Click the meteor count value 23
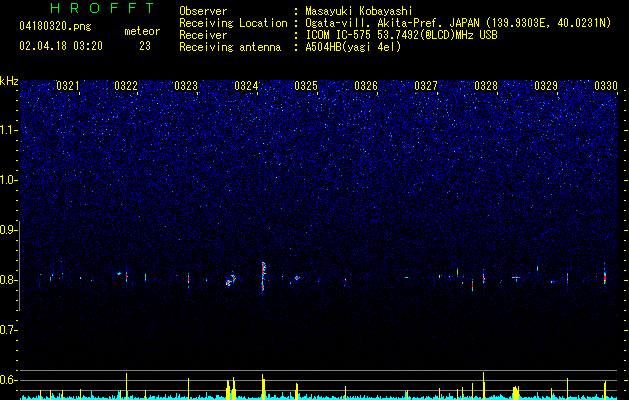Image resolution: width=629 pixels, height=400 pixels. 145,46
